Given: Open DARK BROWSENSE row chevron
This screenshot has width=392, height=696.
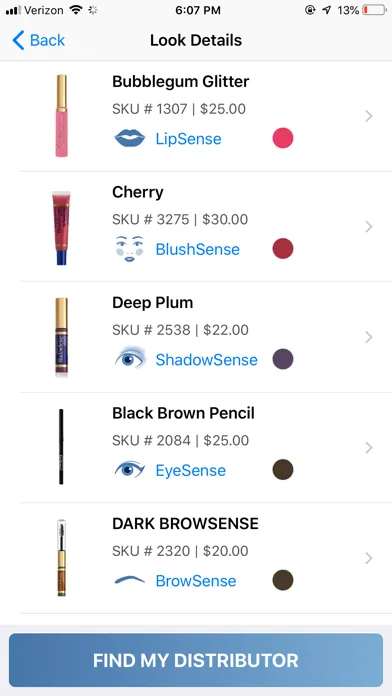Looking at the screenshot, I should (368, 558).
